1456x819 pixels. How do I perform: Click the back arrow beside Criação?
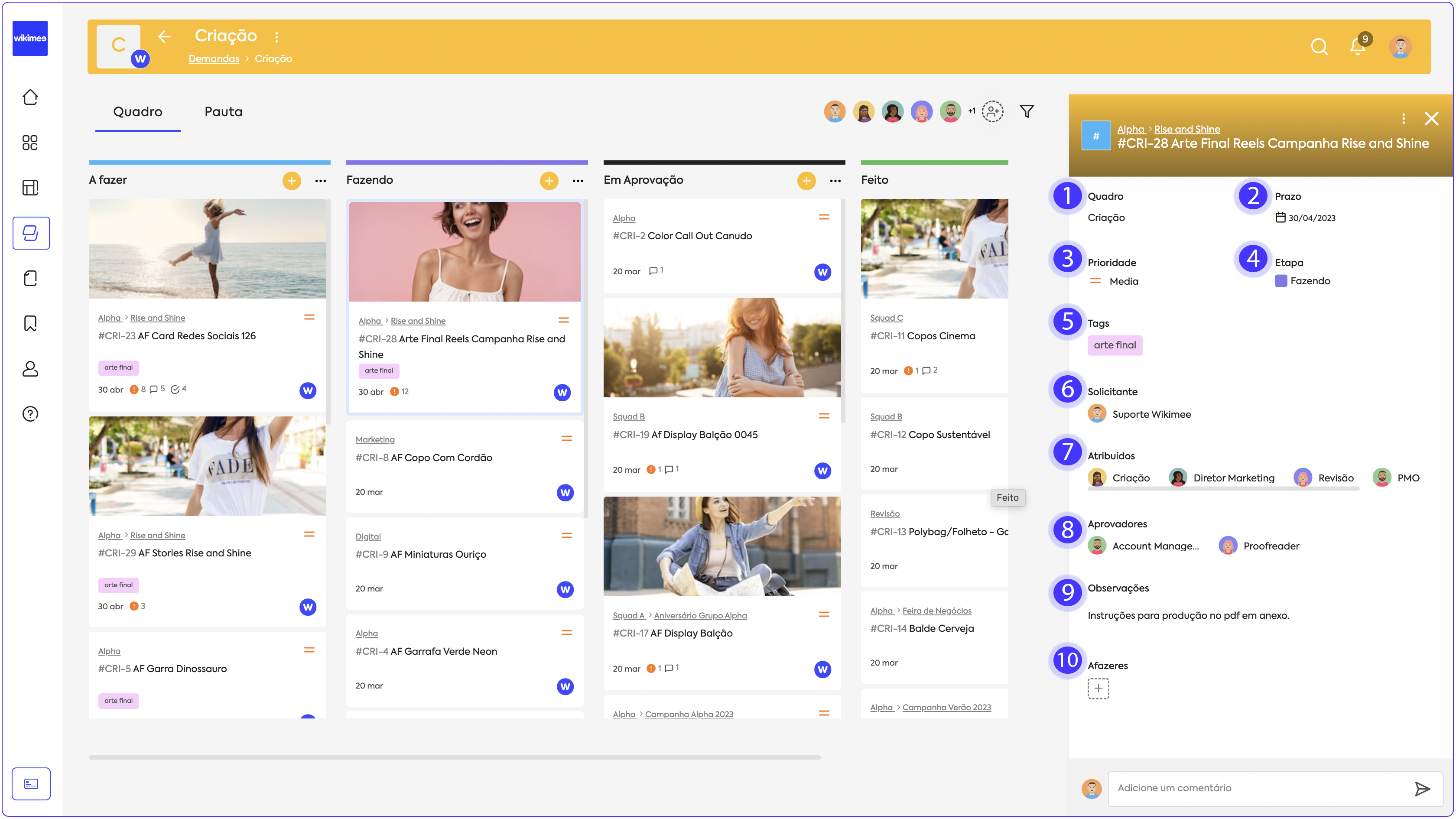(164, 37)
